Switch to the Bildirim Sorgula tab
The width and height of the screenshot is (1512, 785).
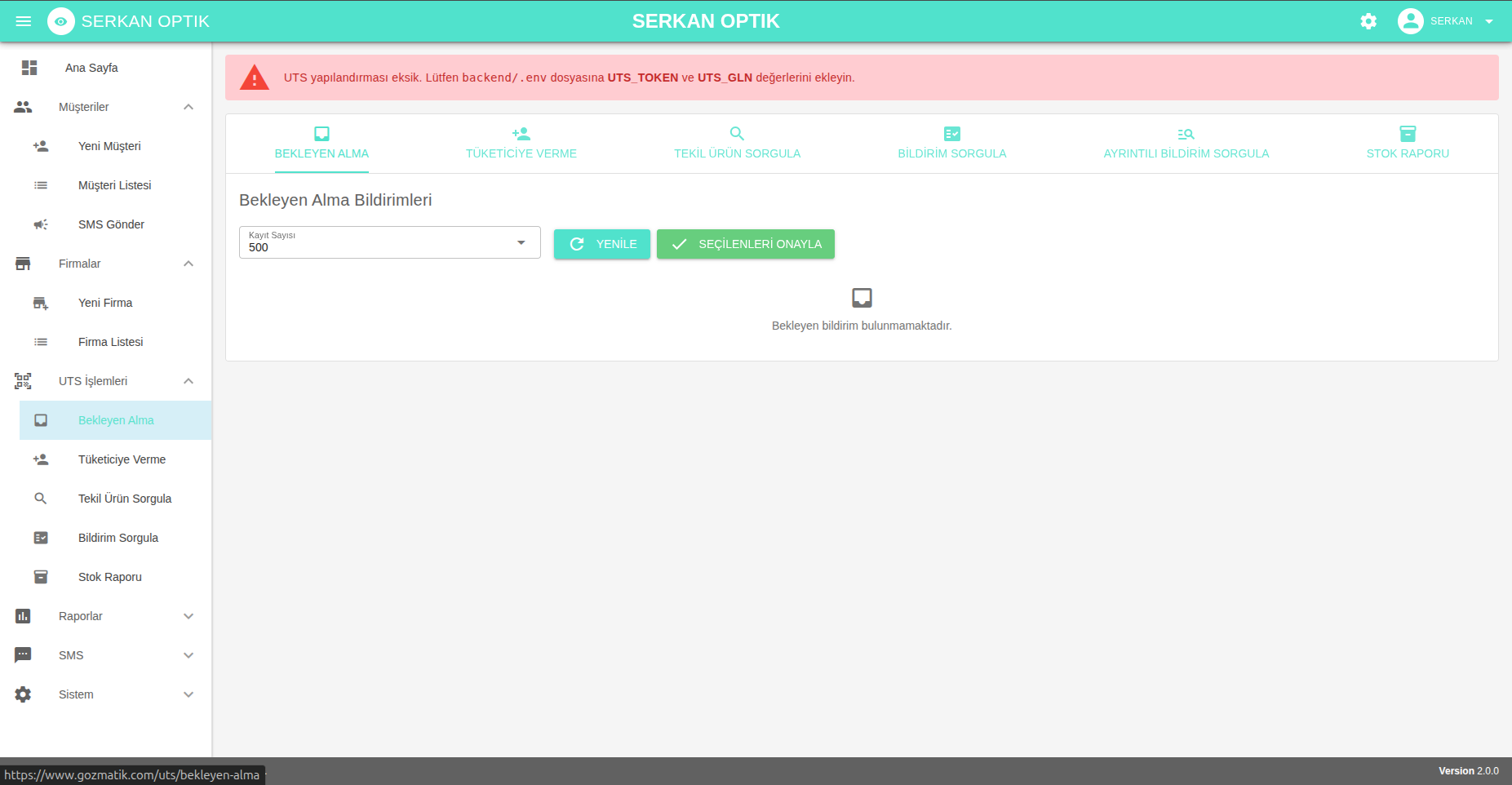tap(952, 144)
